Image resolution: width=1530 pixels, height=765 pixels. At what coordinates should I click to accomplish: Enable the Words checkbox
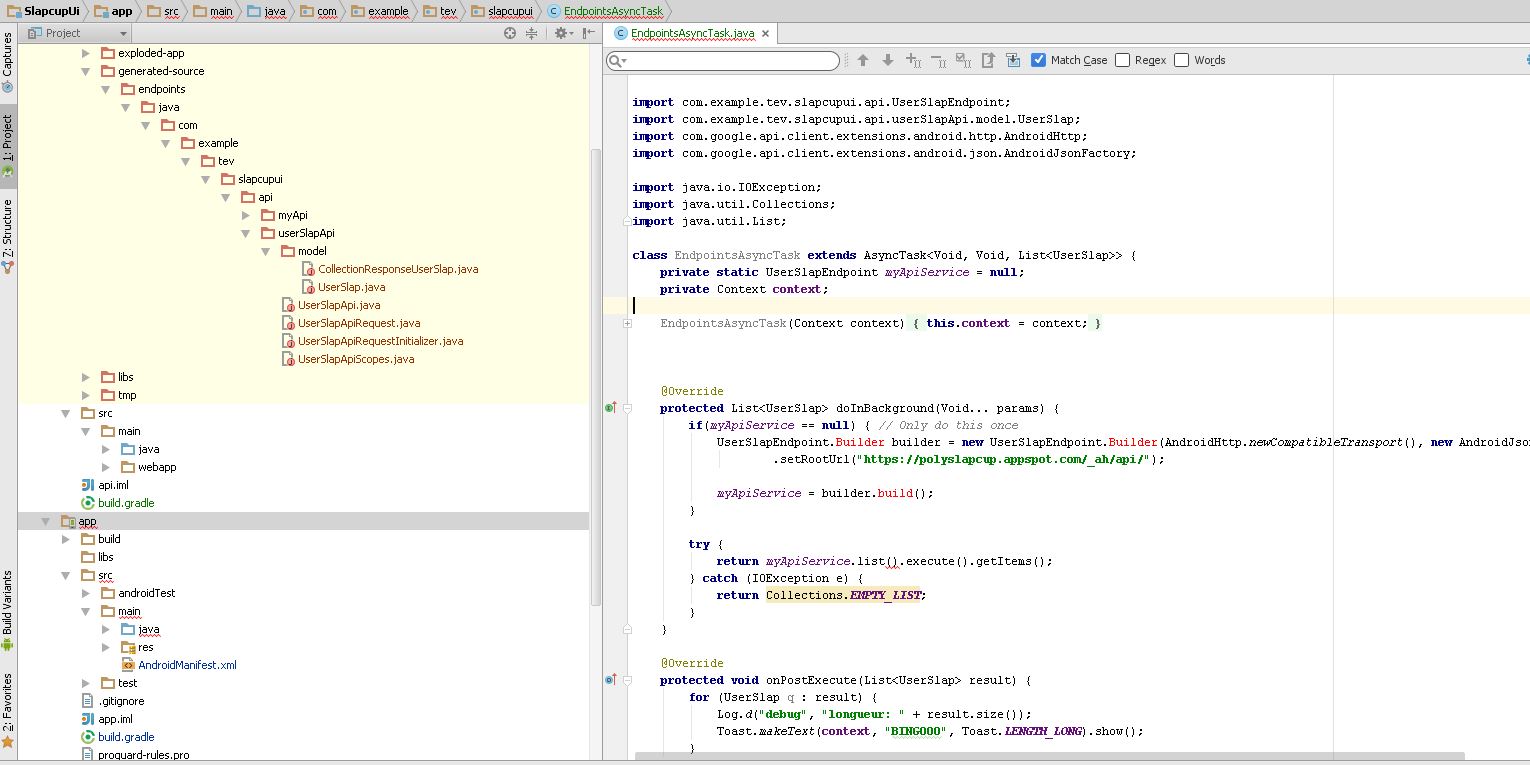pos(1183,60)
